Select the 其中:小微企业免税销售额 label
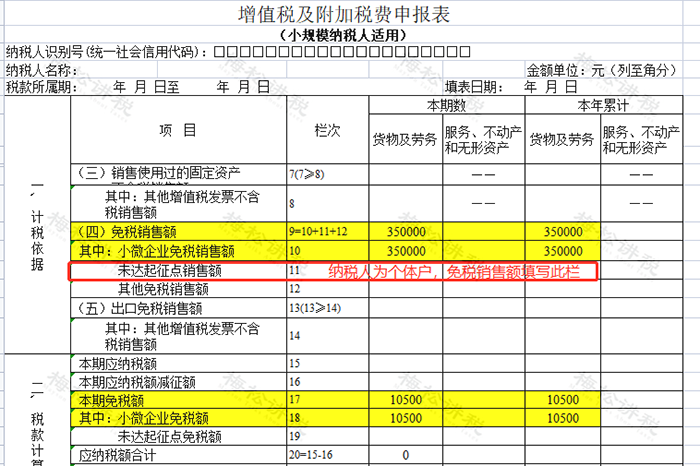The height and width of the screenshot is (466, 700). pos(157,251)
